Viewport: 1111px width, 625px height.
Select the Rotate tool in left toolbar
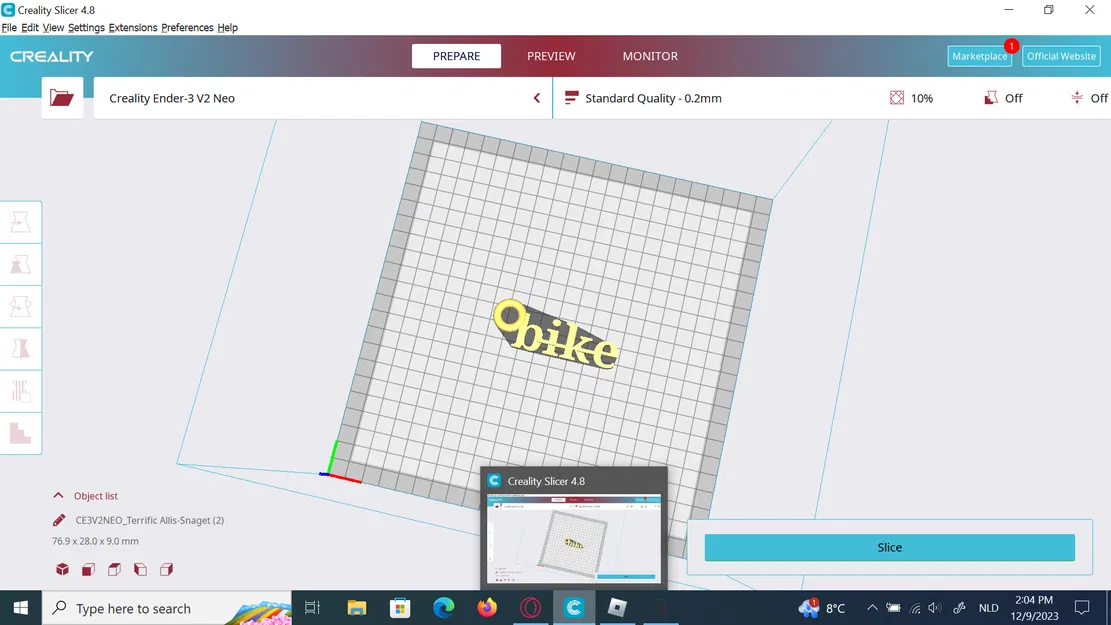tap(21, 306)
